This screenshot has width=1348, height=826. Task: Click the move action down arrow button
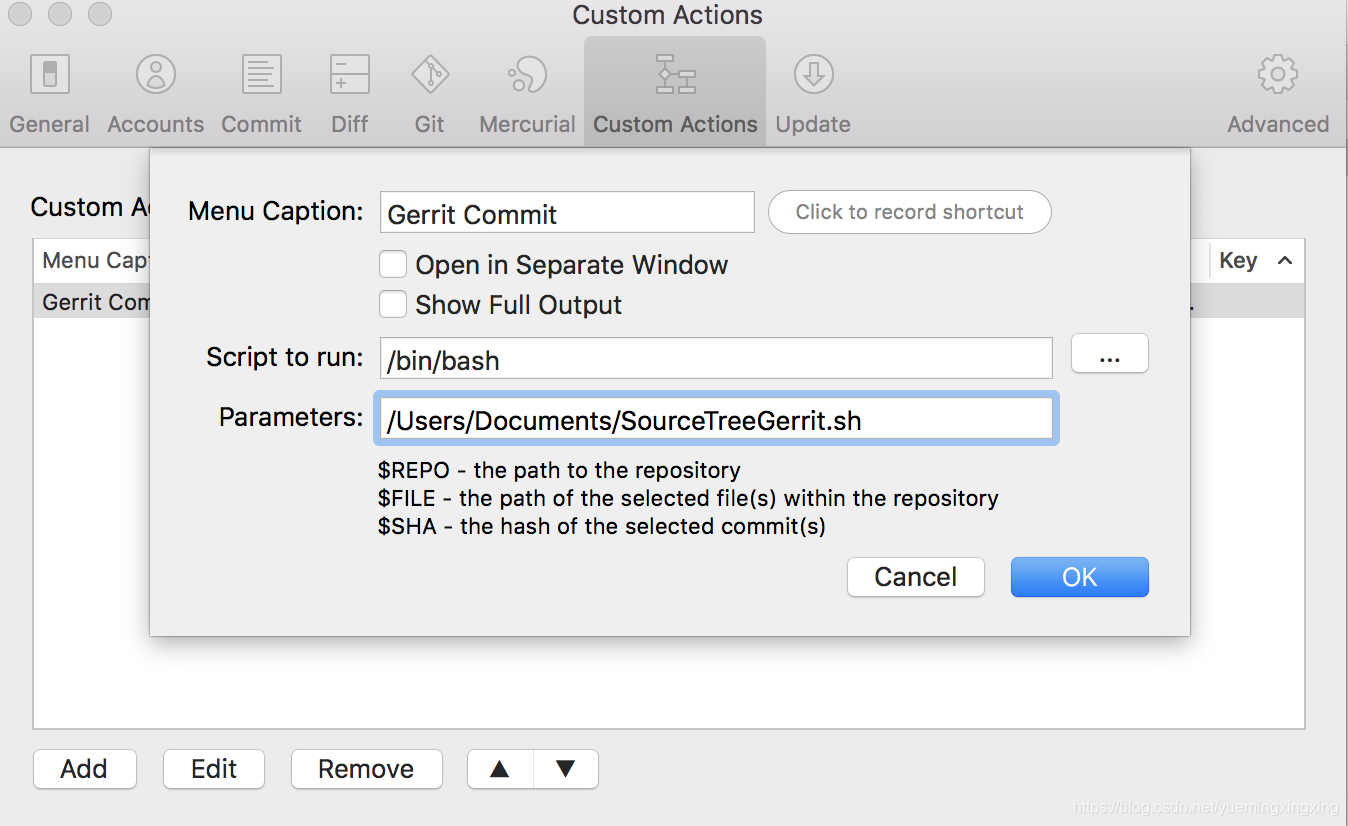565,769
